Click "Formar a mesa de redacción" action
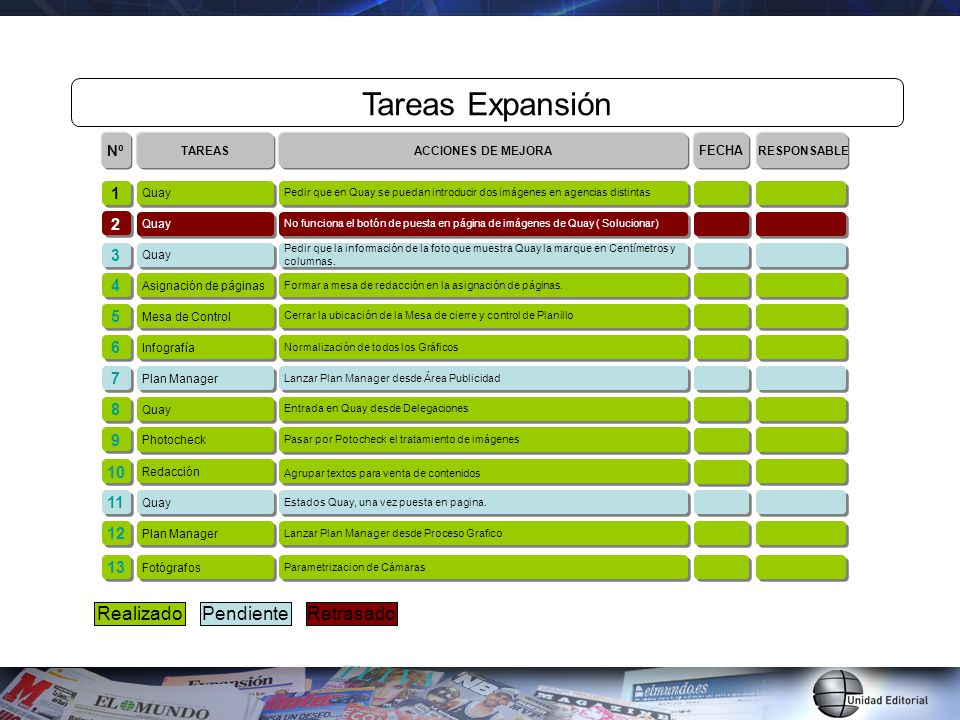Image resolution: width=960 pixels, height=720 pixels. [x=484, y=286]
